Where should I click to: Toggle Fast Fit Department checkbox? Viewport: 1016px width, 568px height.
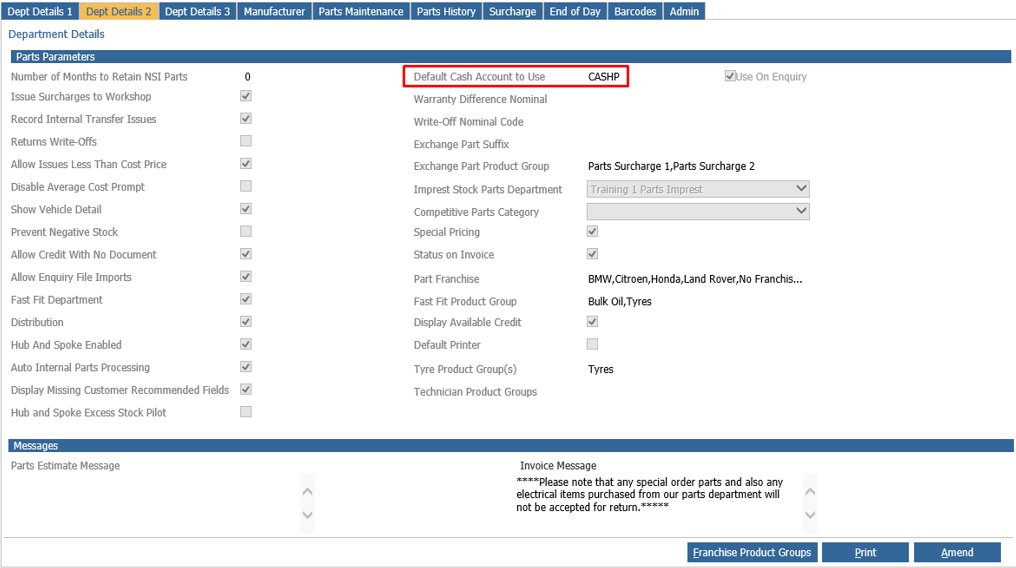[x=246, y=299]
